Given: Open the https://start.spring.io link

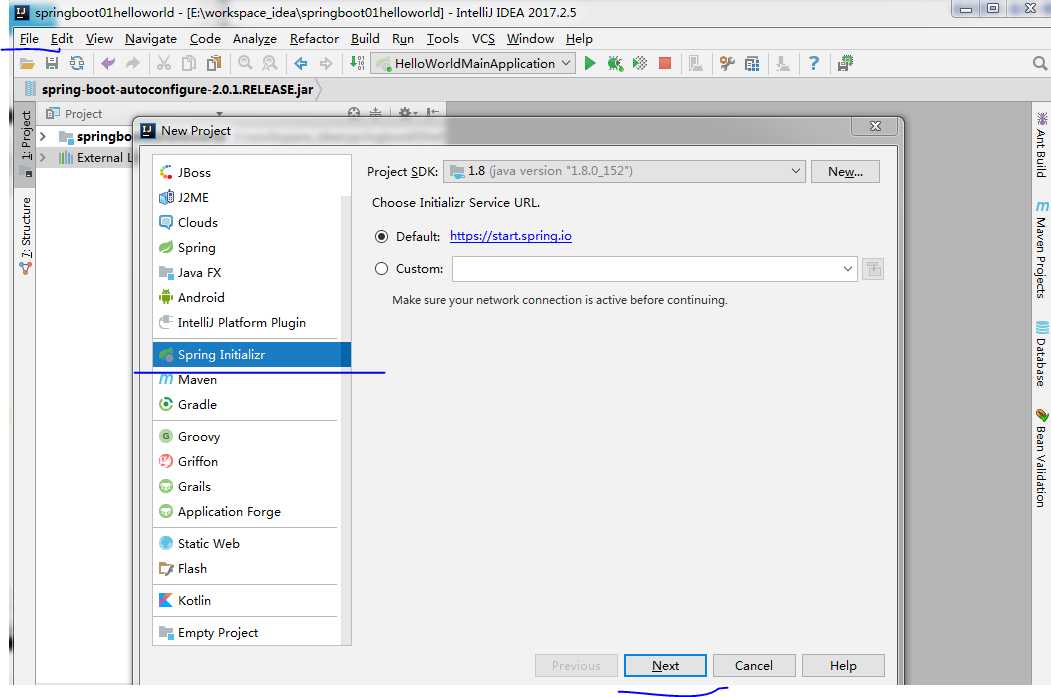Looking at the screenshot, I should click(x=511, y=236).
